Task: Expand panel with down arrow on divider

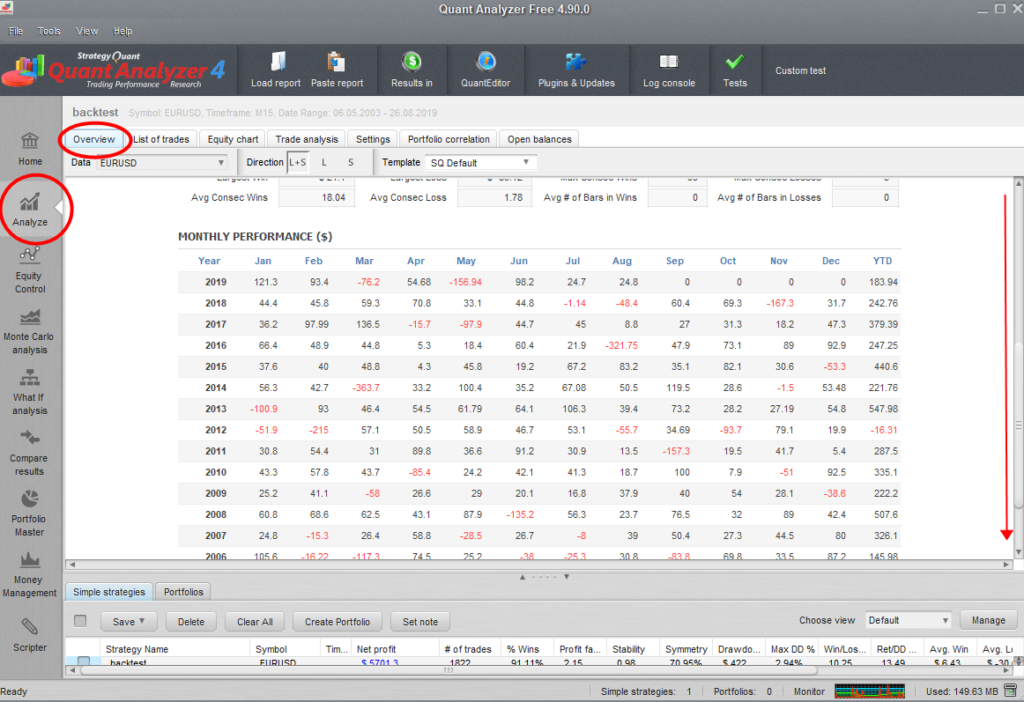Action: click(566, 577)
